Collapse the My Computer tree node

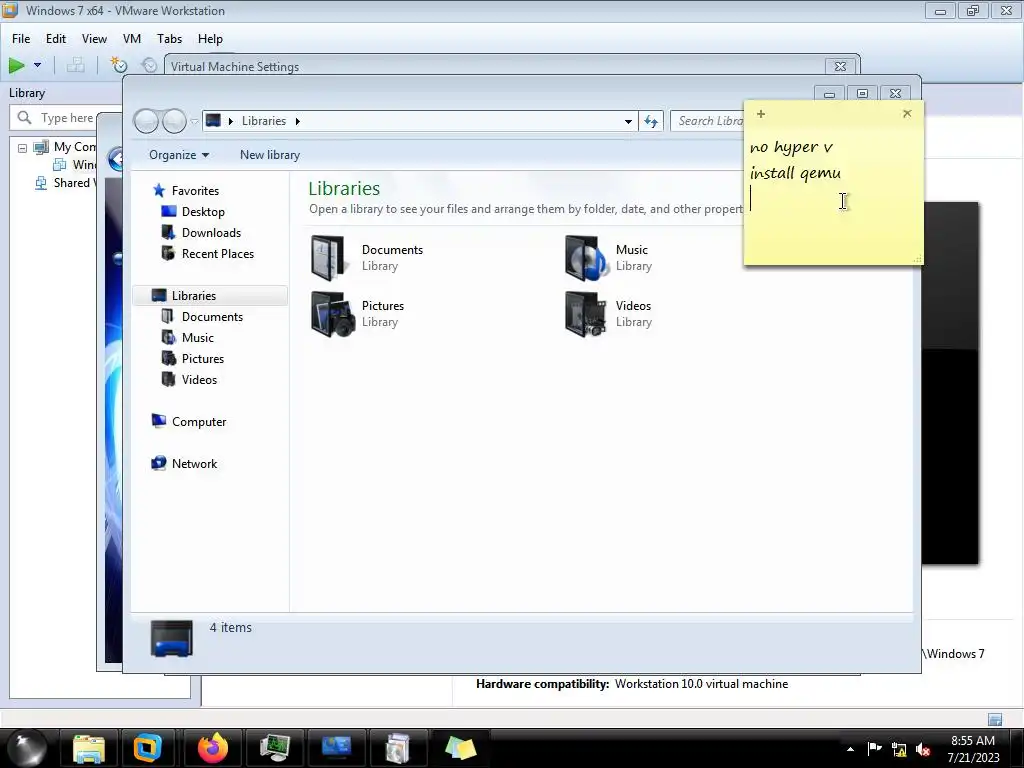pyautogui.click(x=22, y=148)
